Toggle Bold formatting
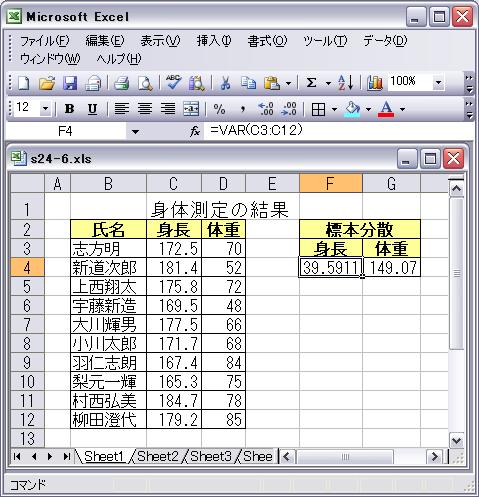The image size is (479, 497). (69, 109)
